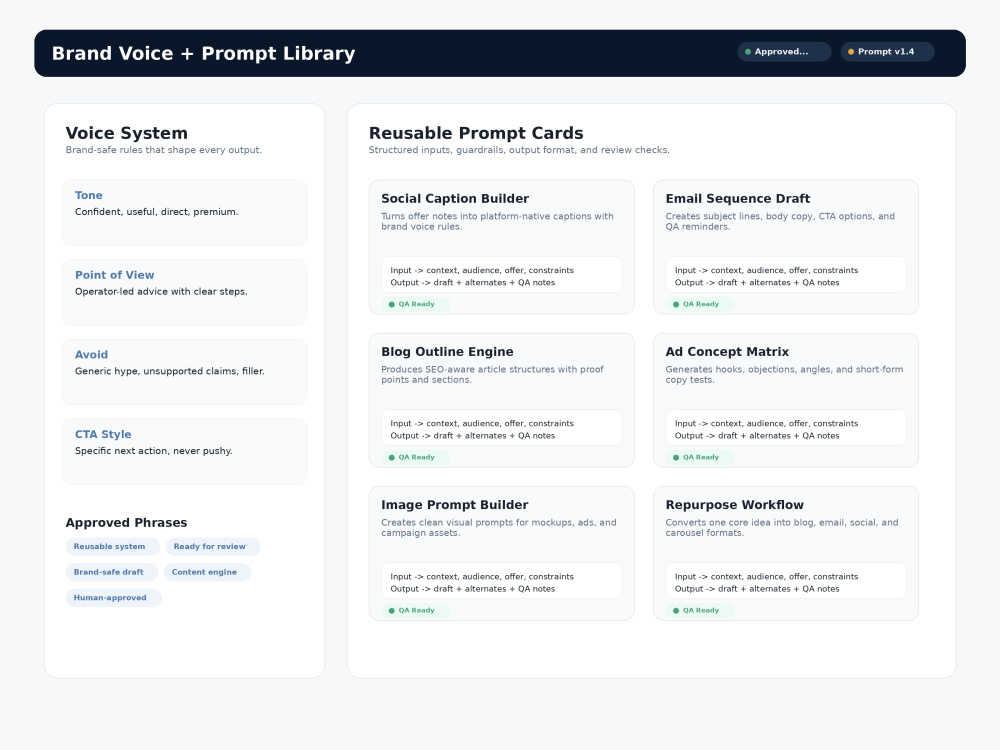Open the Social Caption Builder card title

tap(455, 199)
